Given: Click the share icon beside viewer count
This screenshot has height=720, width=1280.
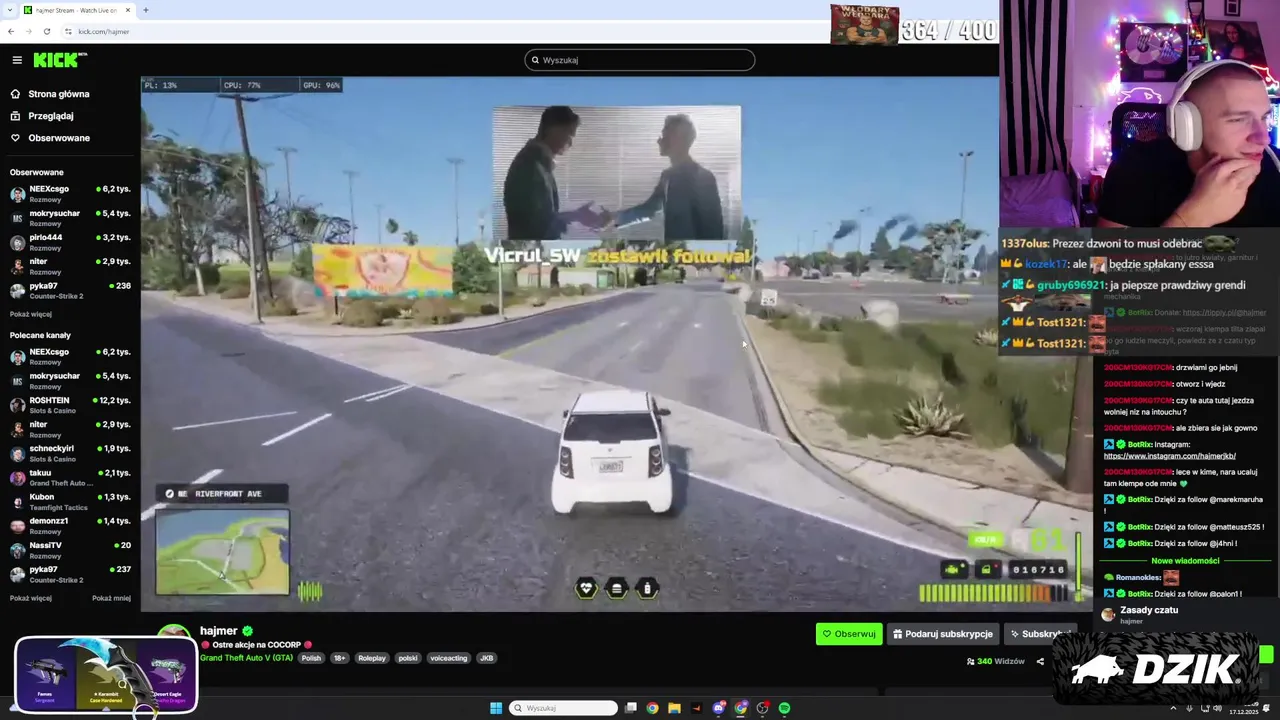Looking at the screenshot, I should [1040, 661].
